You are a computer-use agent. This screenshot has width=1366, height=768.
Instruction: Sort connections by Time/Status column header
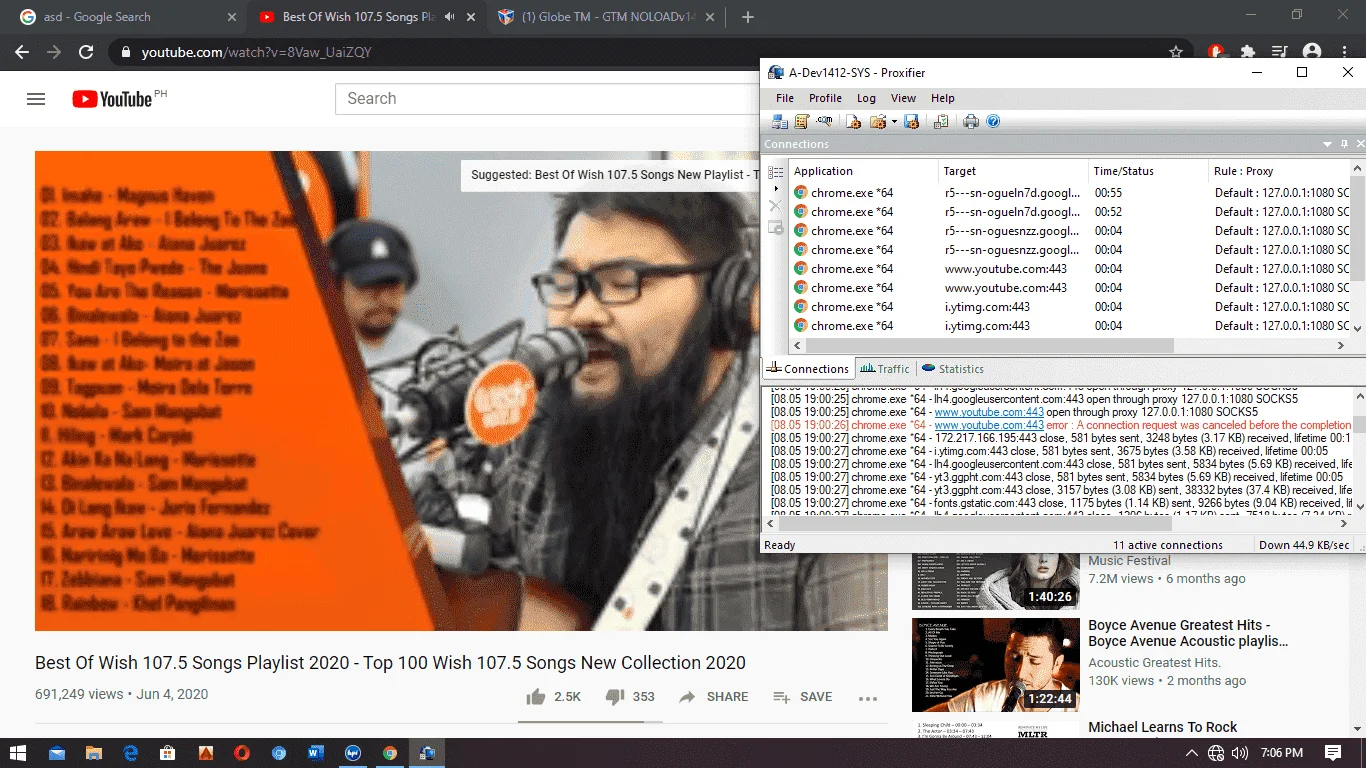coord(1148,171)
